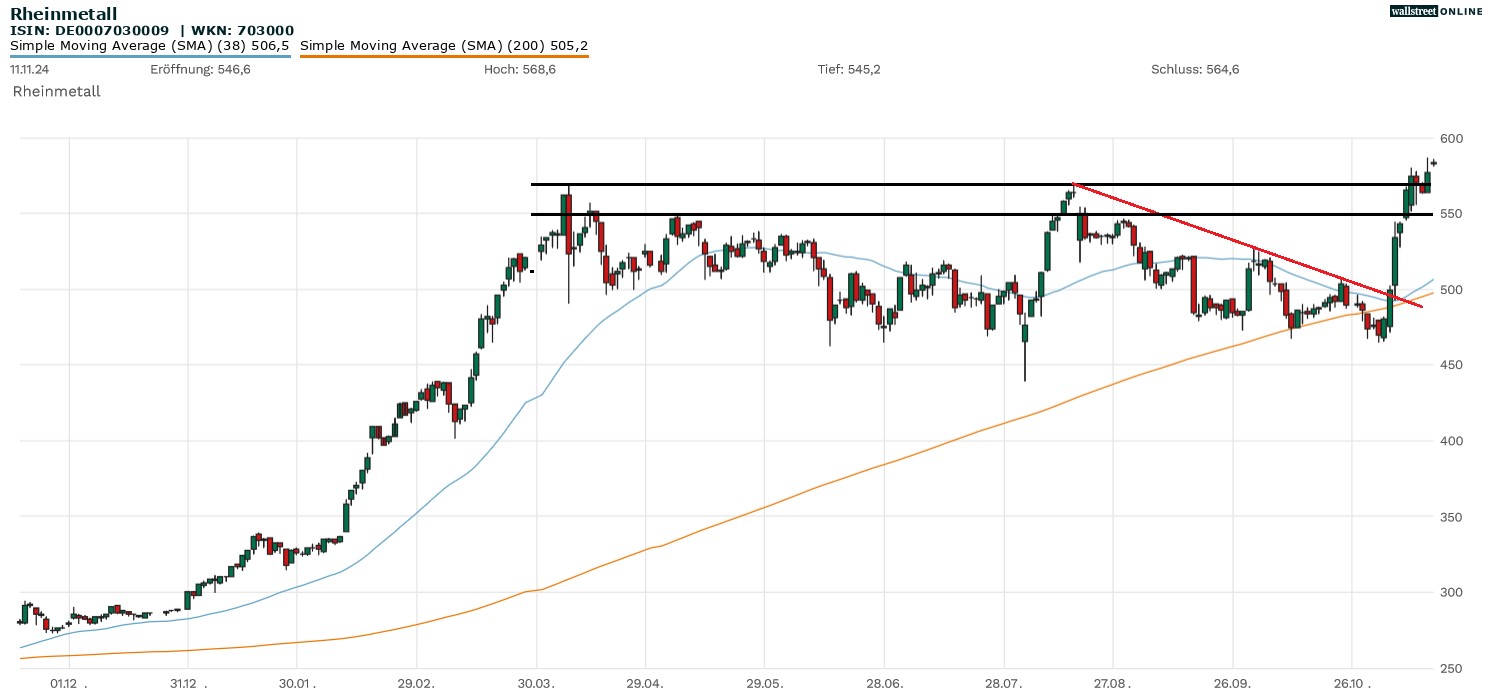Click the Schluss 564,6 value
This screenshot has width=1490, height=689.
tap(1195, 69)
